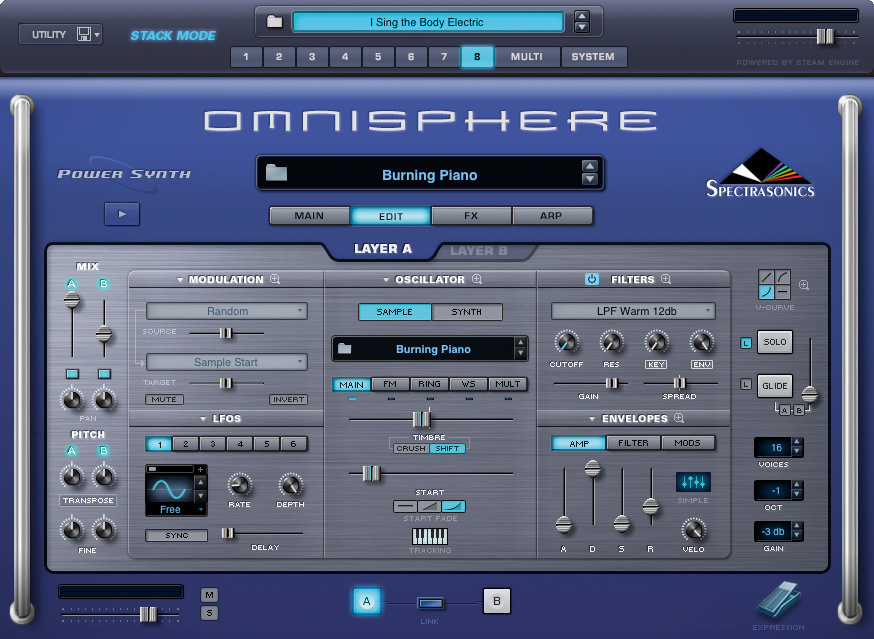Viewport: 874px width, 639px height.
Task: Click the filter Res knob
Action: (611, 342)
